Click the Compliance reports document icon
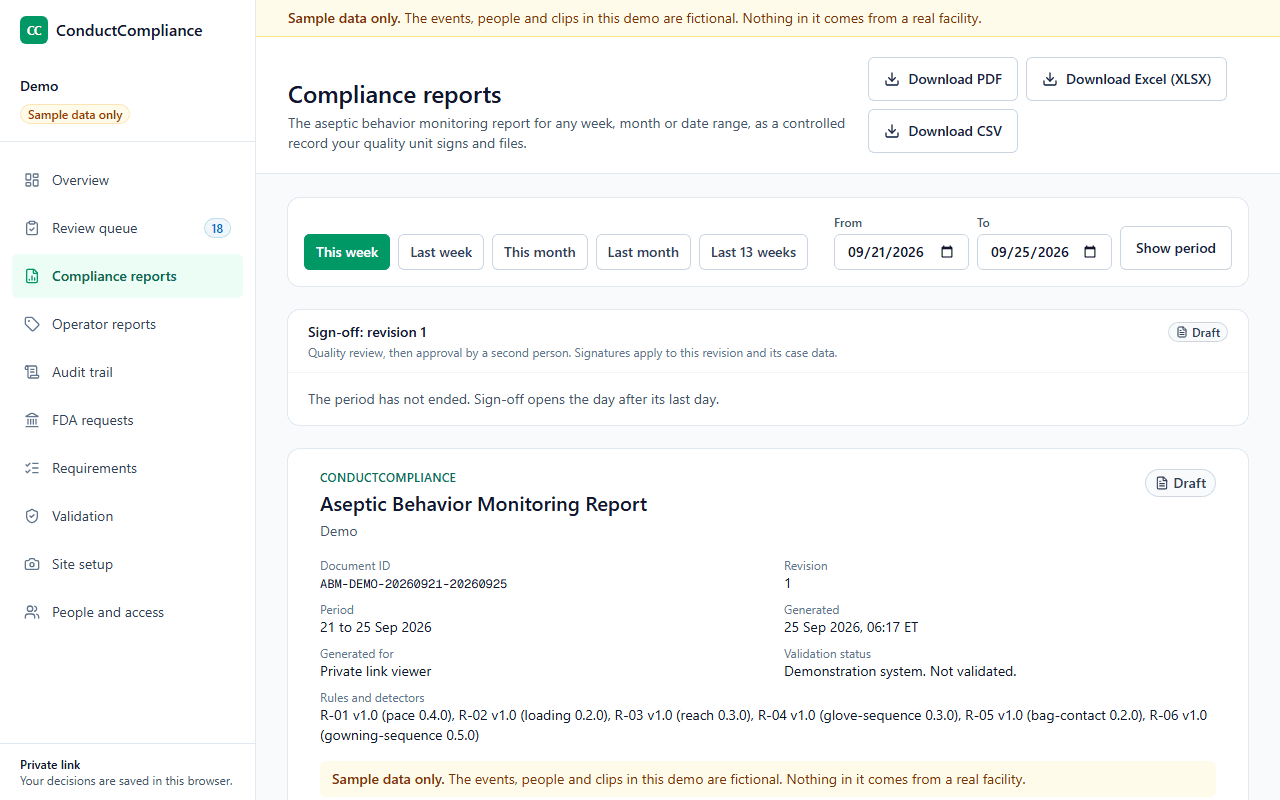The height and width of the screenshot is (800, 1280). (x=32, y=276)
